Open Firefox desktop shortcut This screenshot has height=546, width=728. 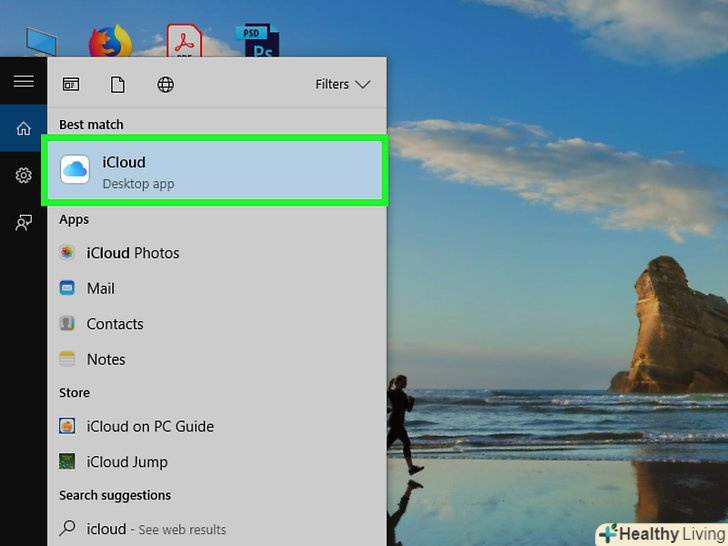click(x=110, y=41)
